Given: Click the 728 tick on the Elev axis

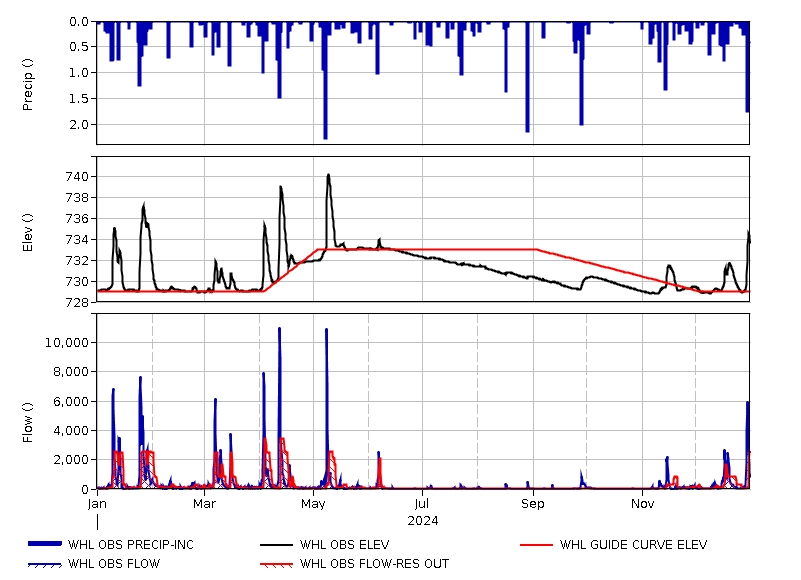Looking at the screenshot, I should click(77, 303).
